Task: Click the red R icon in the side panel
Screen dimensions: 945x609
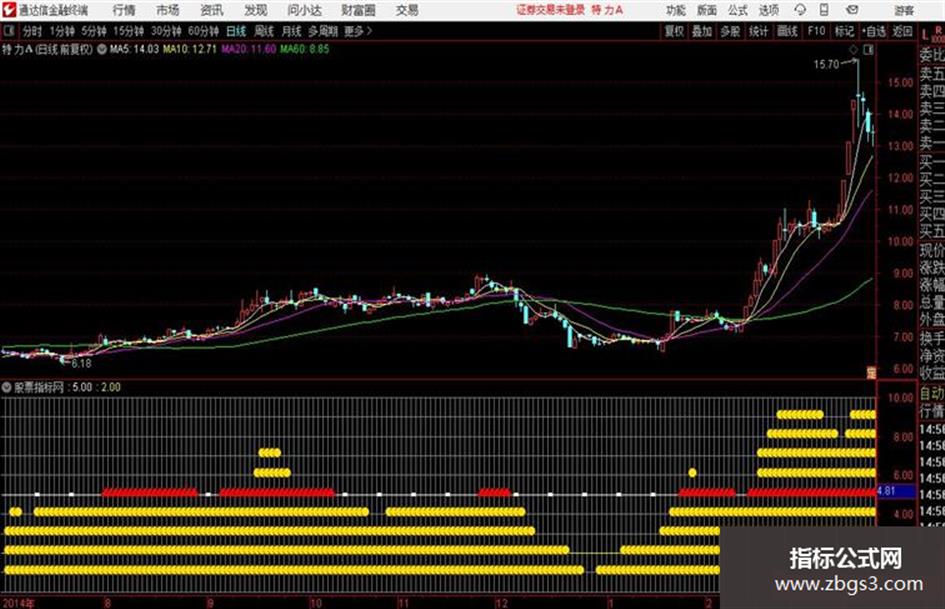Action: 938,30
